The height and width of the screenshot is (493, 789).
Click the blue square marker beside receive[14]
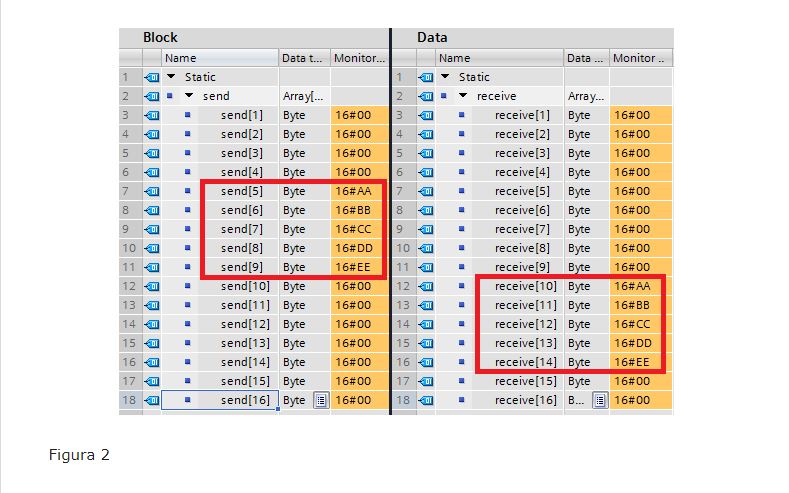tap(461, 362)
